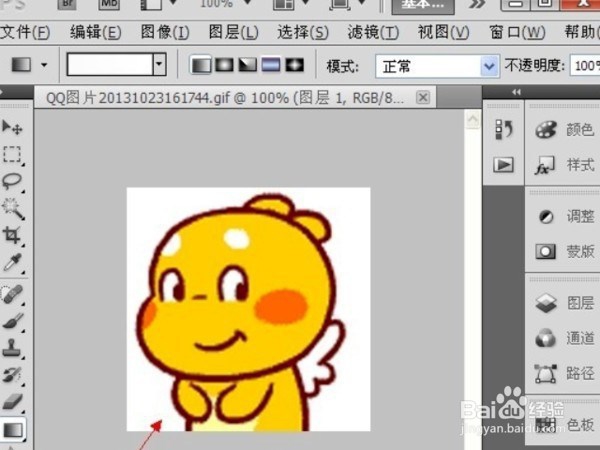Viewport: 600px width, 450px height.
Task: Open the 样式 (Styles) panel
Action: (x=564, y=165)
